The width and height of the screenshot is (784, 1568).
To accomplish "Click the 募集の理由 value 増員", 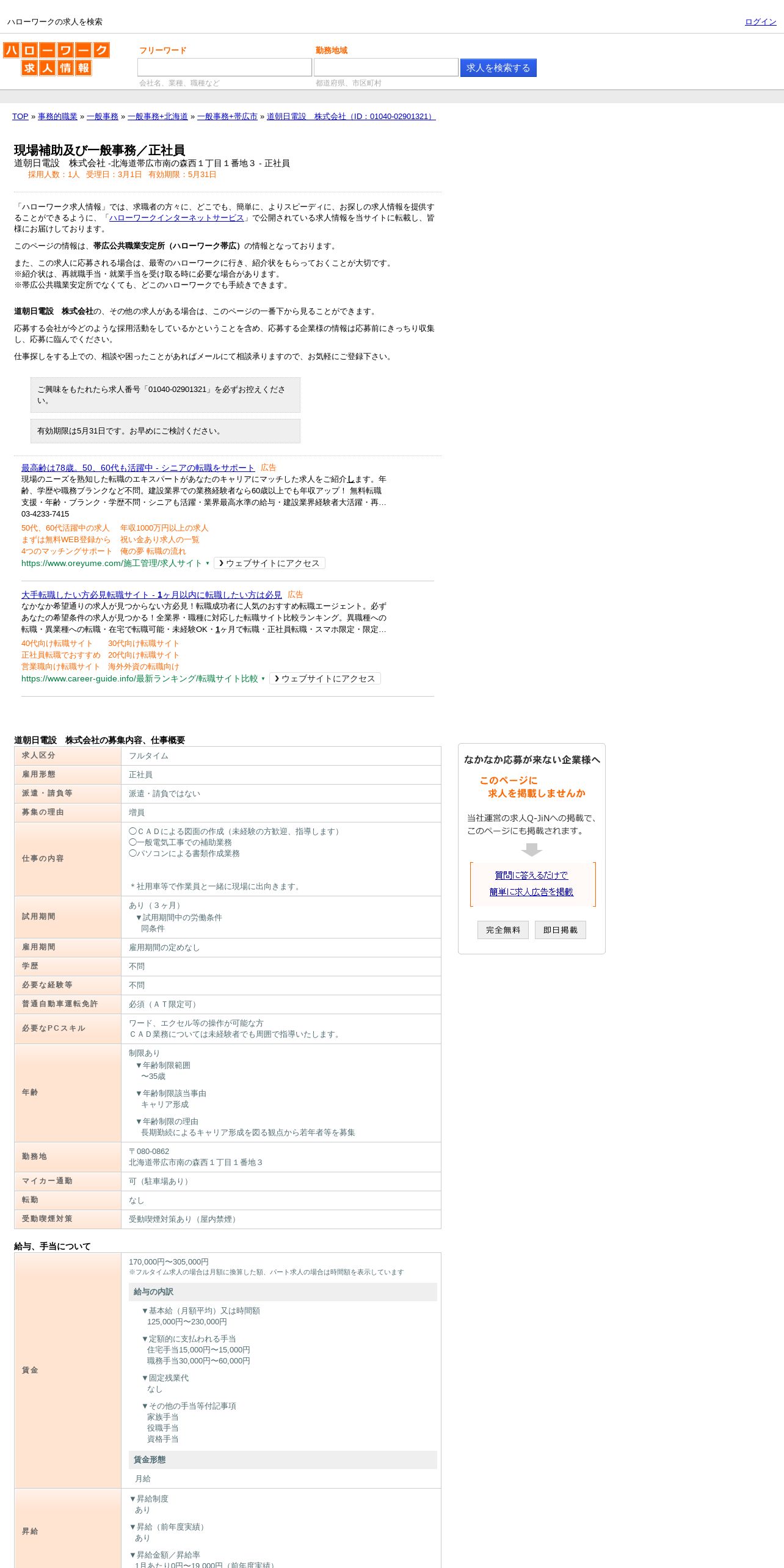I will click(137, 813).
